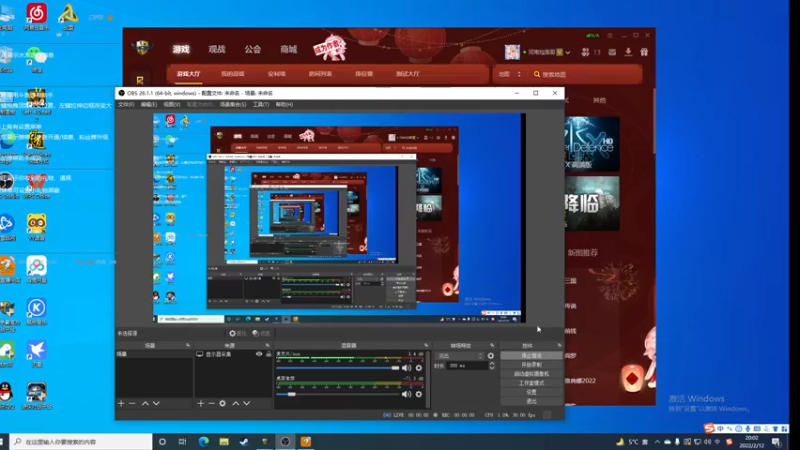Remove the selected scene with the minus icon
The height and width of the screenshot is (450, 800).
click(x=132, y=403)
